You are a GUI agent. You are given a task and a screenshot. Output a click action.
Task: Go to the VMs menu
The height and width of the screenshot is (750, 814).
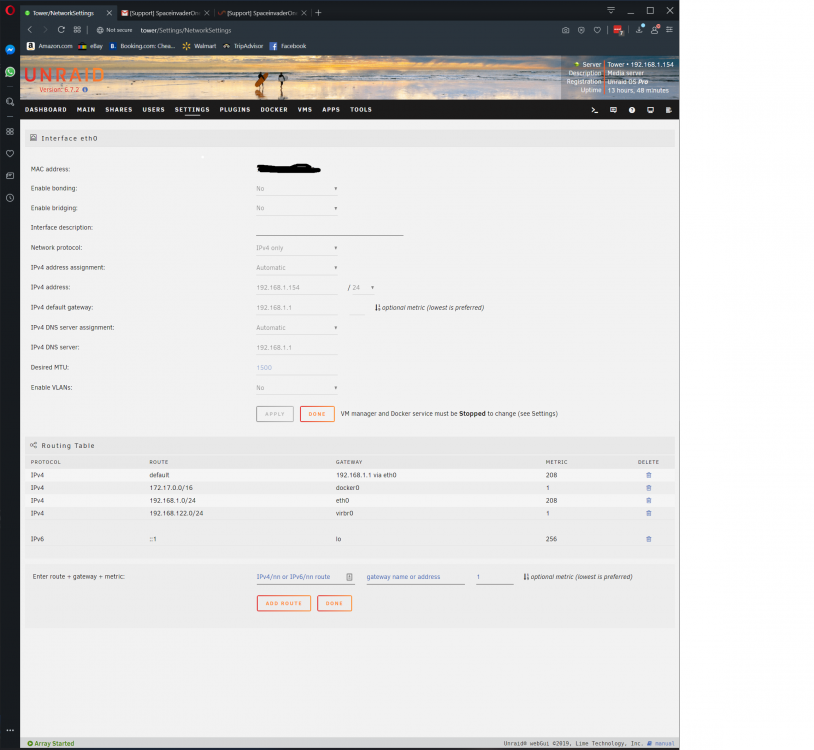pos(305,110)
